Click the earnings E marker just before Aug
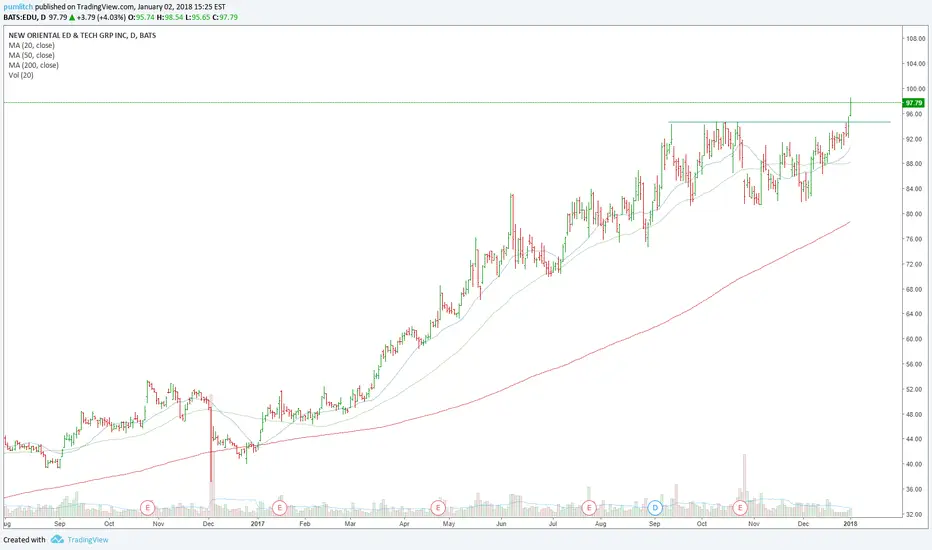 tap(588, 508)
